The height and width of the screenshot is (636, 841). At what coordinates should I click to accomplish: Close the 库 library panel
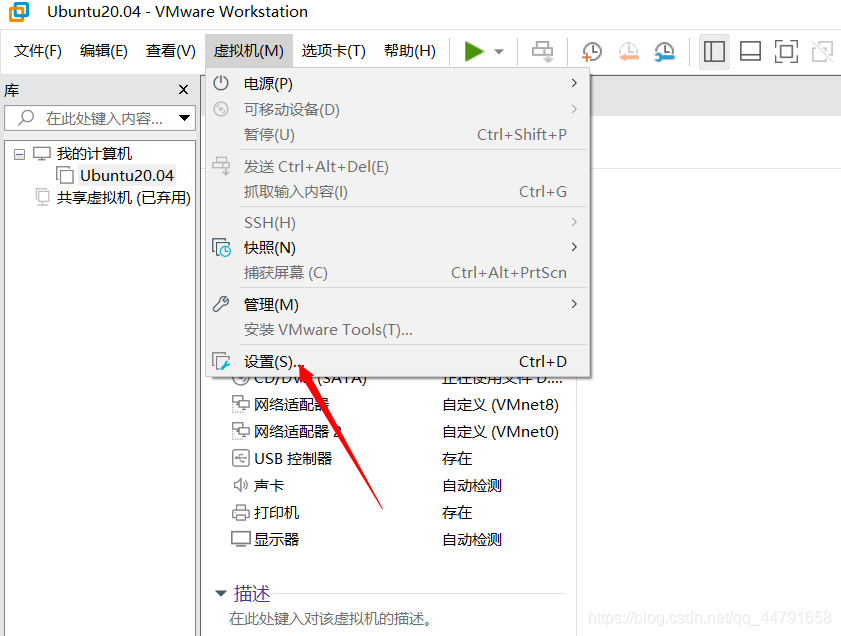pyautogui.click(x=183, y=90)
